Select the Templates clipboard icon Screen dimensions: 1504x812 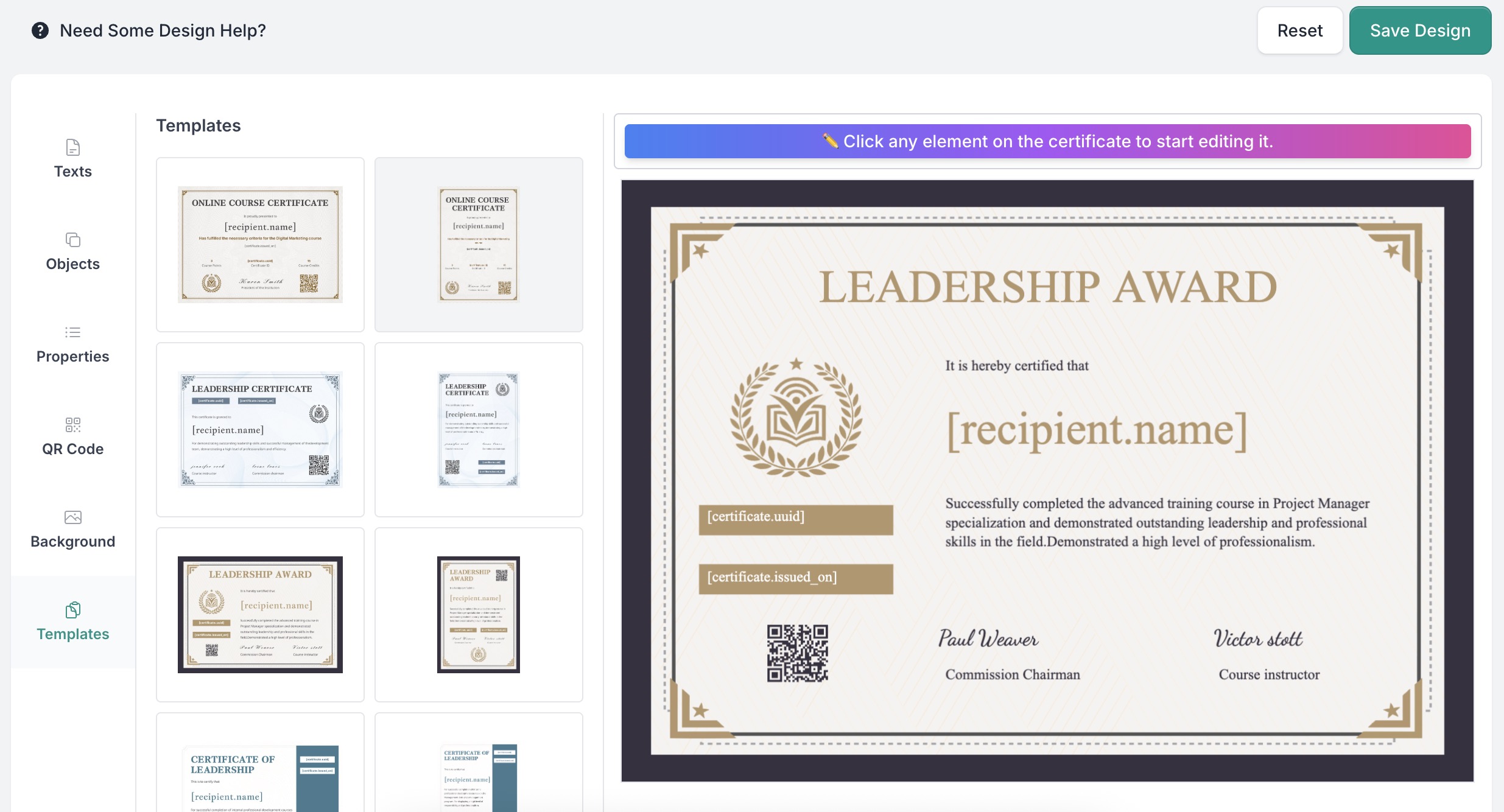(x=72, y=610)
